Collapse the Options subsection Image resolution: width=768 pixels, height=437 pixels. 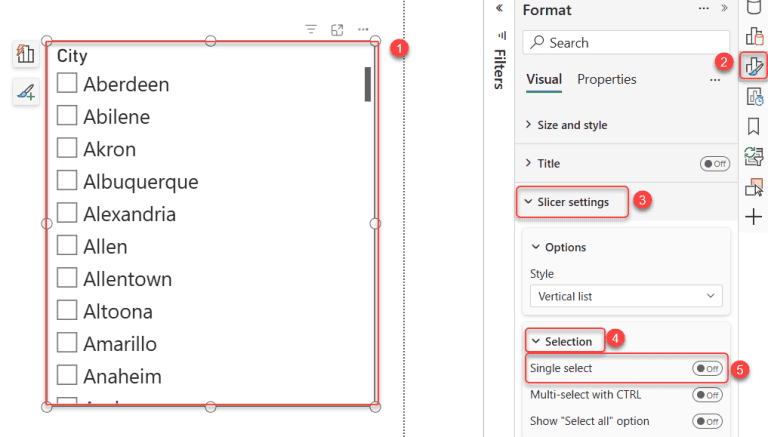(x=558, y=247)
